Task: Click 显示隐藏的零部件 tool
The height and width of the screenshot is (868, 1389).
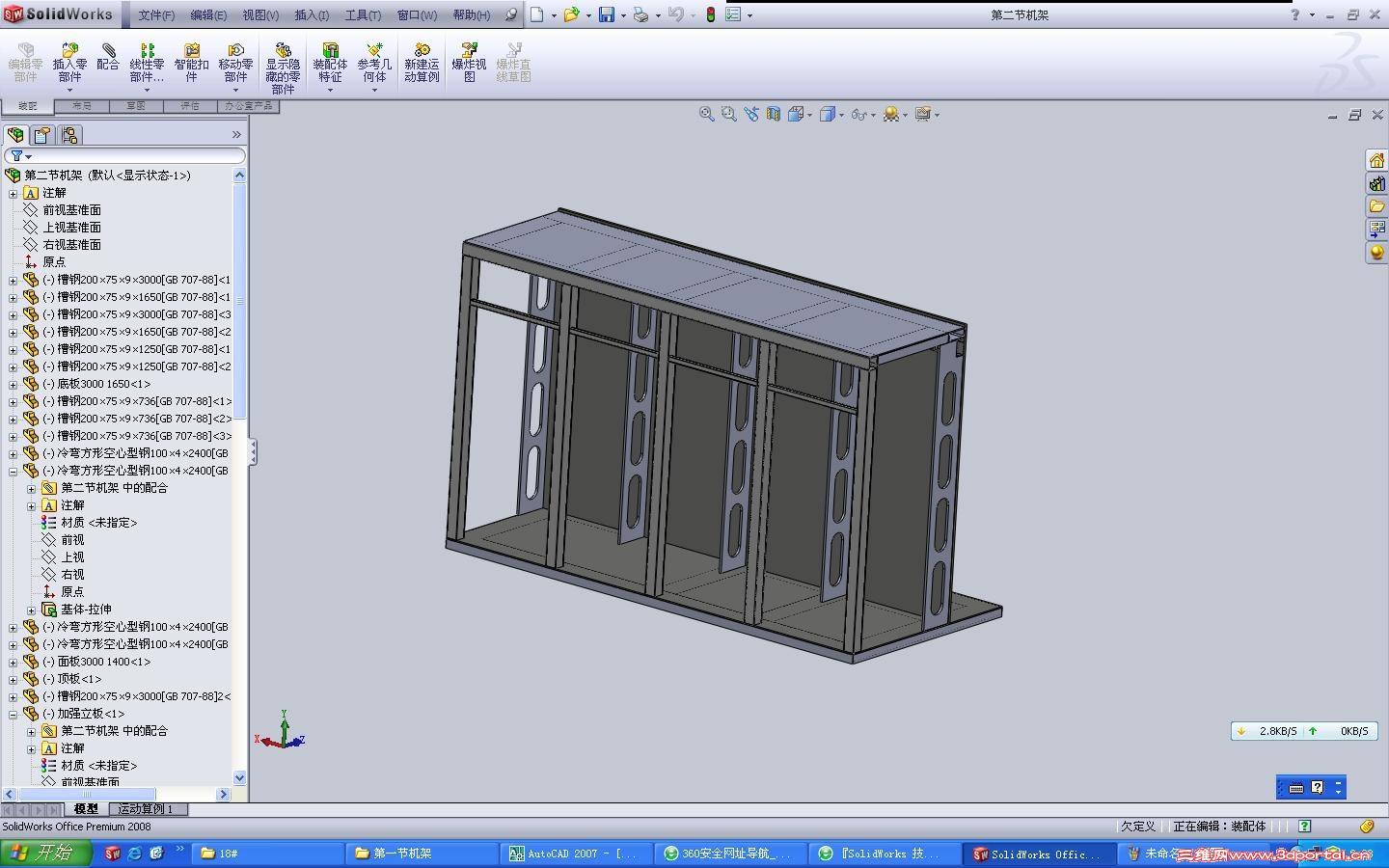Action: [283, 68]
